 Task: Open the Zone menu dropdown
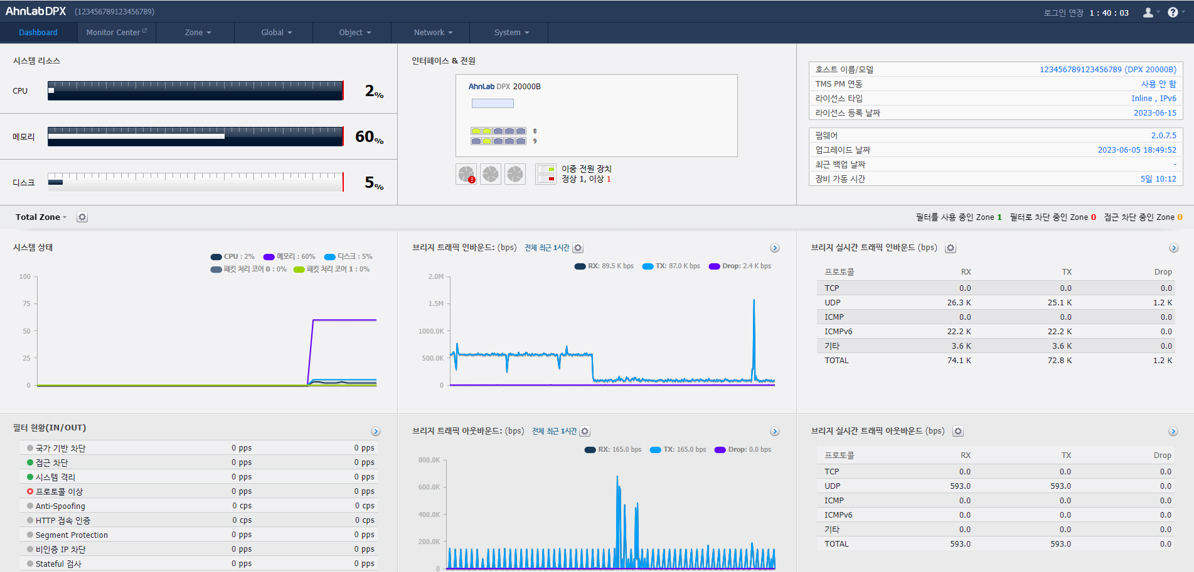(198, 33)
